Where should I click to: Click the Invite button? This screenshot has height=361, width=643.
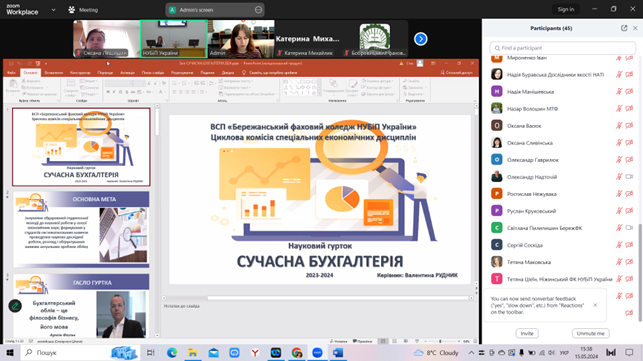pos(527,334)
